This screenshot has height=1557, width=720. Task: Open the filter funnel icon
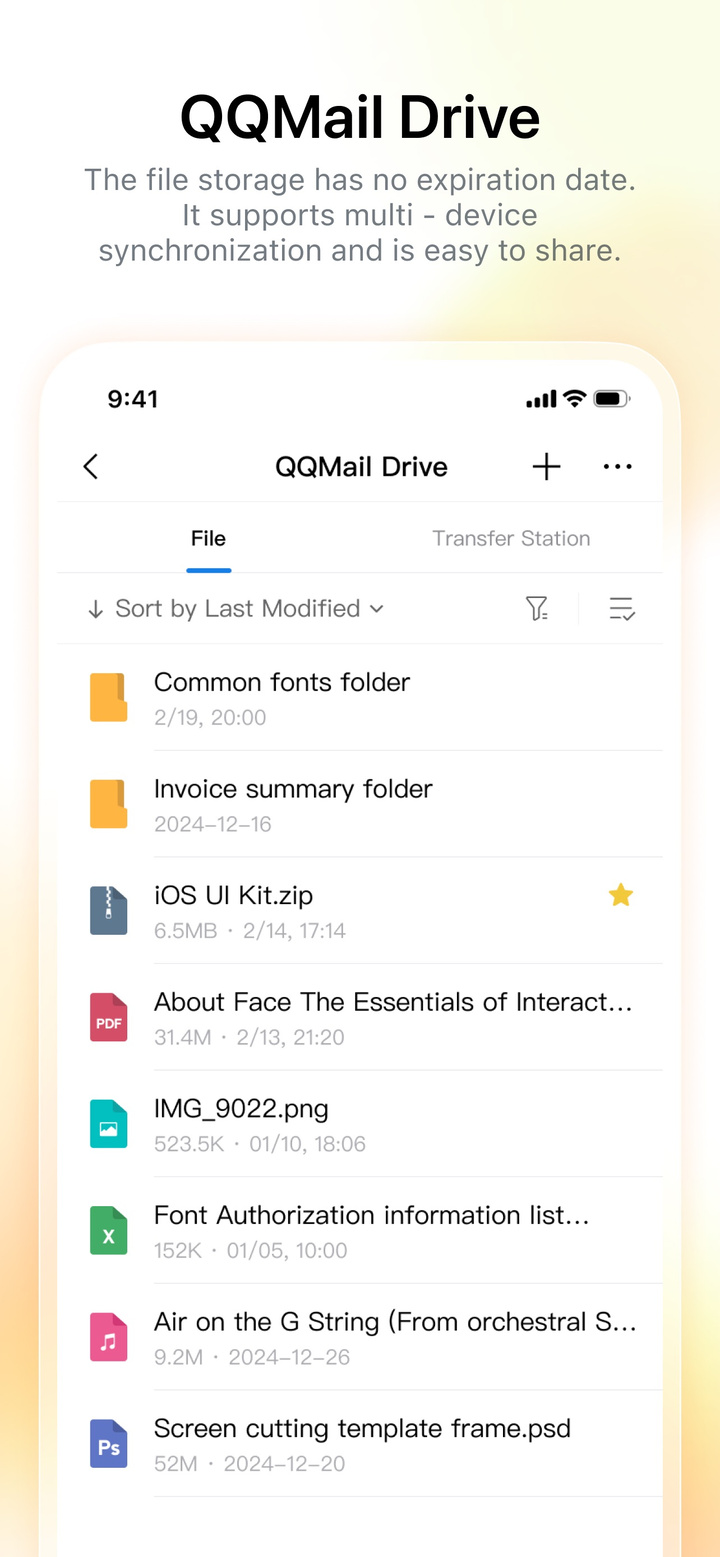(x=537, y=608)
